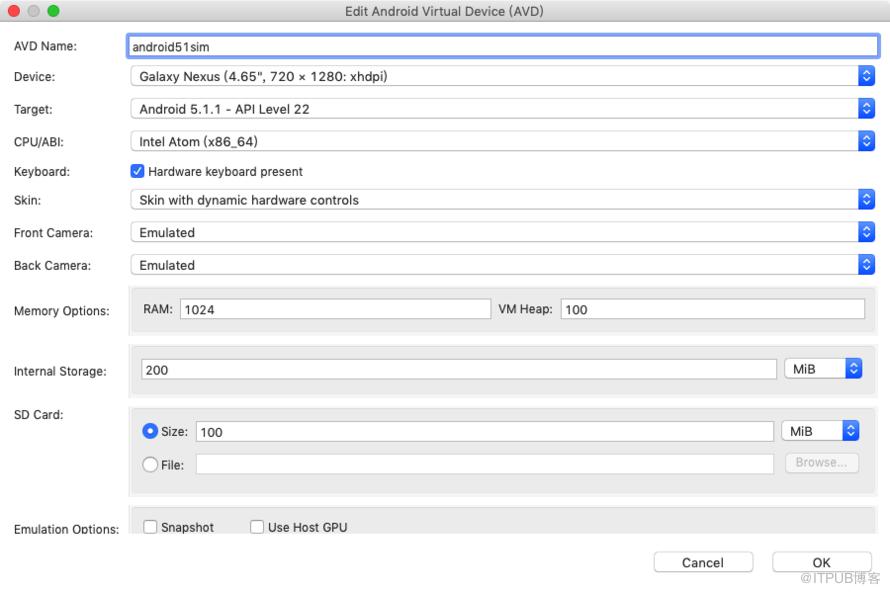Viewport: 890px width, 593px height.
Task: Click the SD Card File path field
Action: [485, 464]
